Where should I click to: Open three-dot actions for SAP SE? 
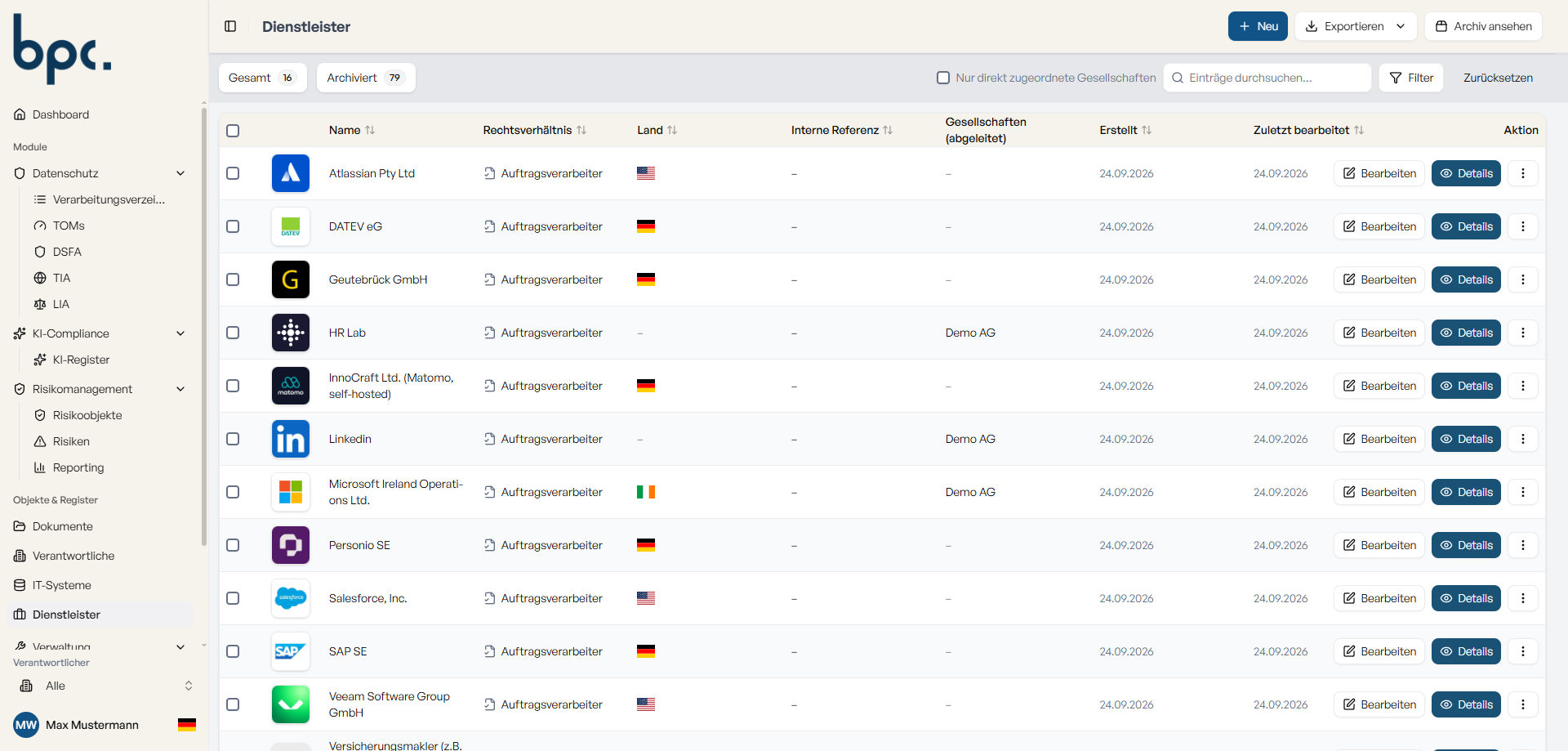point(1522,651)
